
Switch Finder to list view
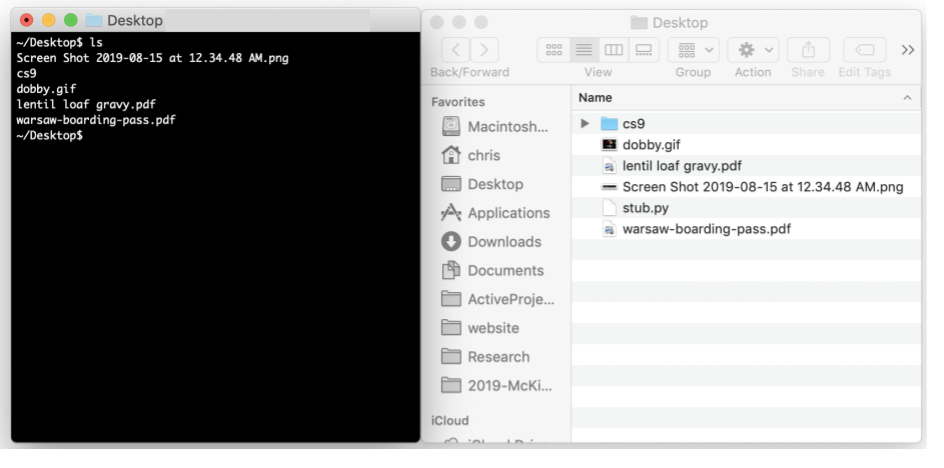583,50
